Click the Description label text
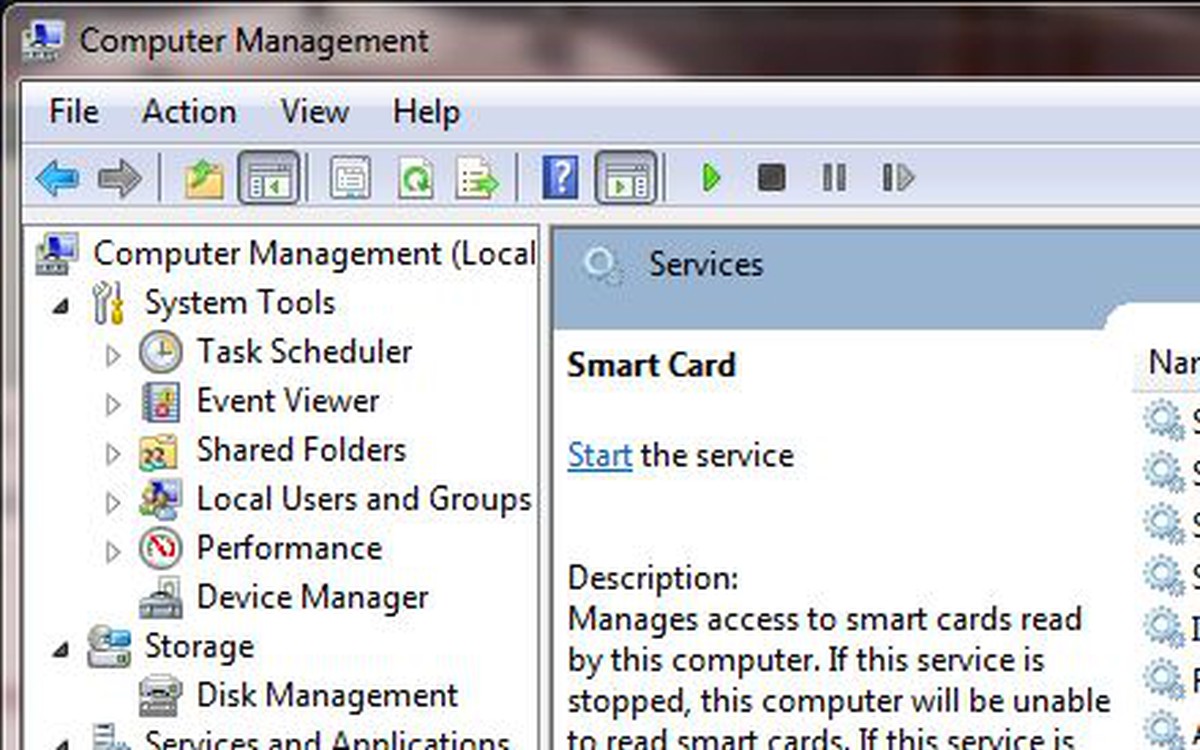Screen dimensions: 1200x750 pos(653,578)
